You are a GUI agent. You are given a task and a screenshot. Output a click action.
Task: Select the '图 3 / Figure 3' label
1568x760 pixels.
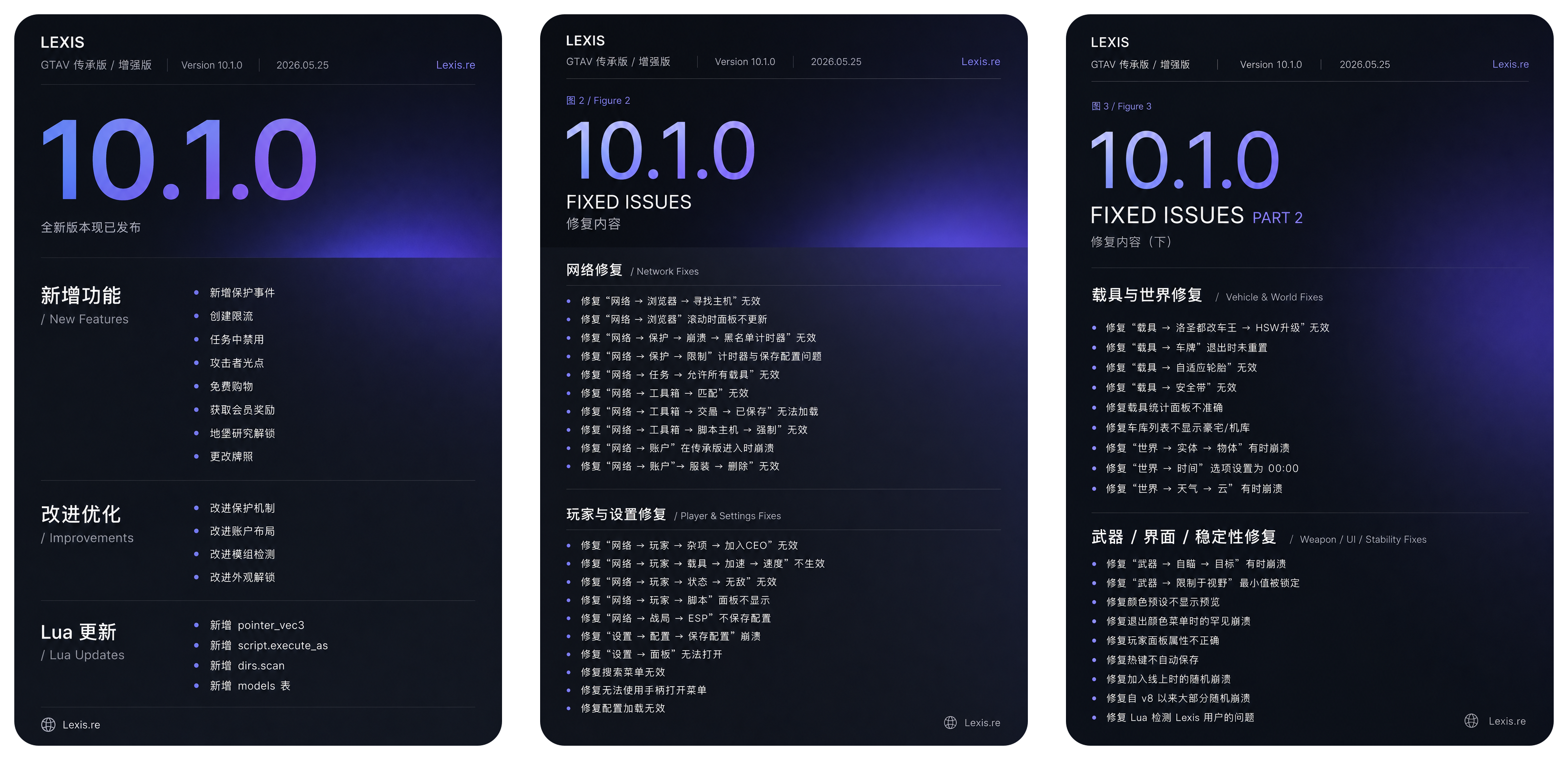[1121, 106]
